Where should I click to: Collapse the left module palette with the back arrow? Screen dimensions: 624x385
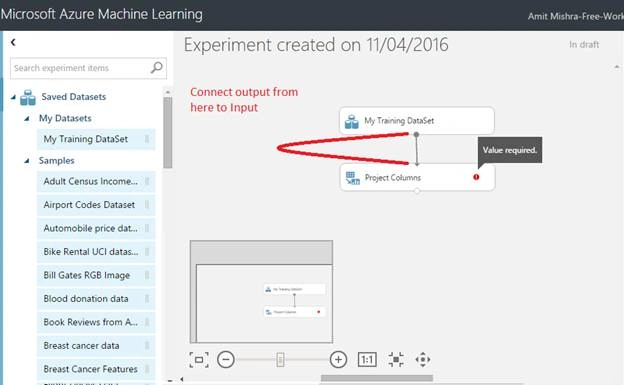(x=13, y=42)
